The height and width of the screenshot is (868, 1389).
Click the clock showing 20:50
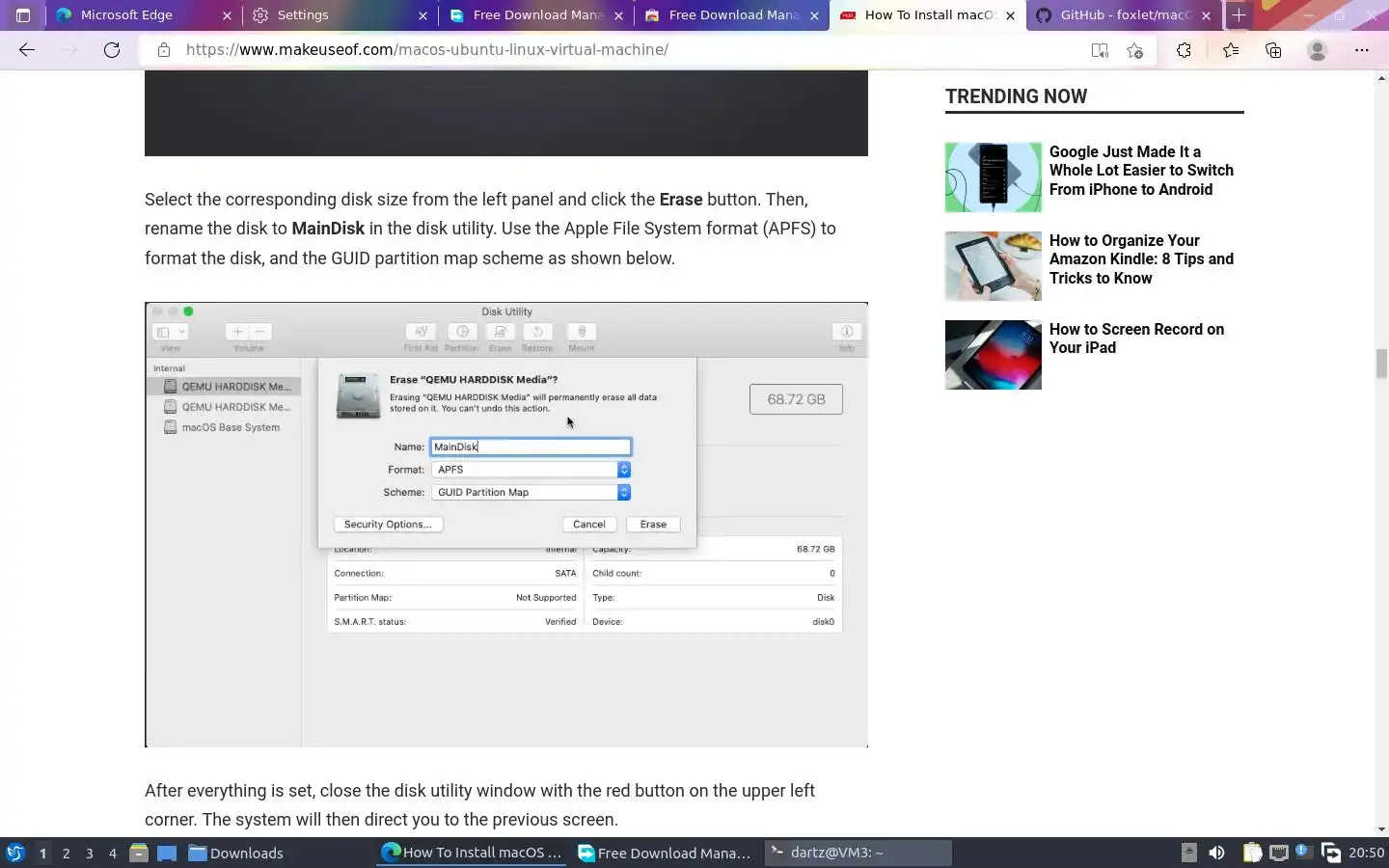point(1366,853)
